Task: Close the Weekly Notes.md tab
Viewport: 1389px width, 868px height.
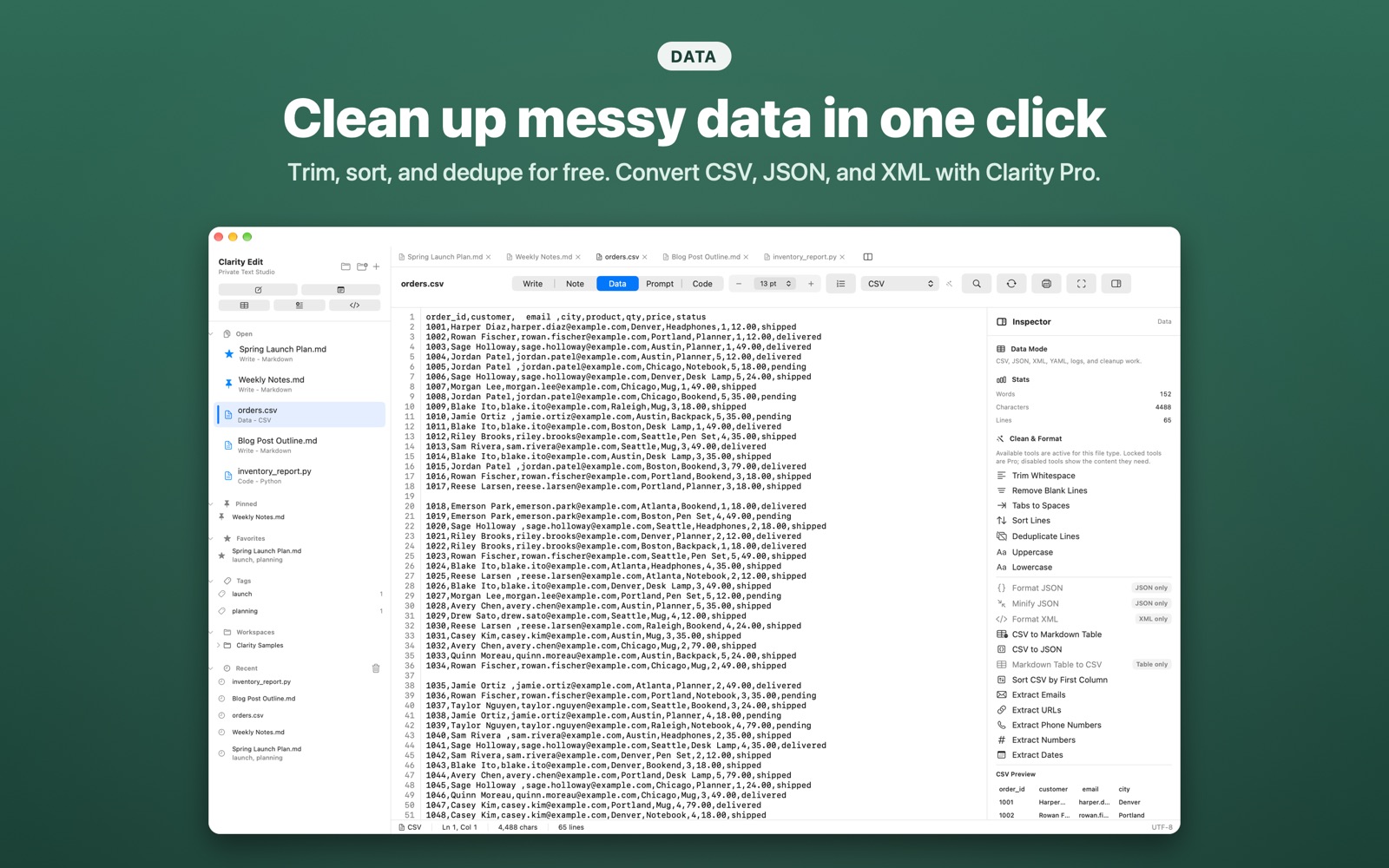Action: pos(578,257)
